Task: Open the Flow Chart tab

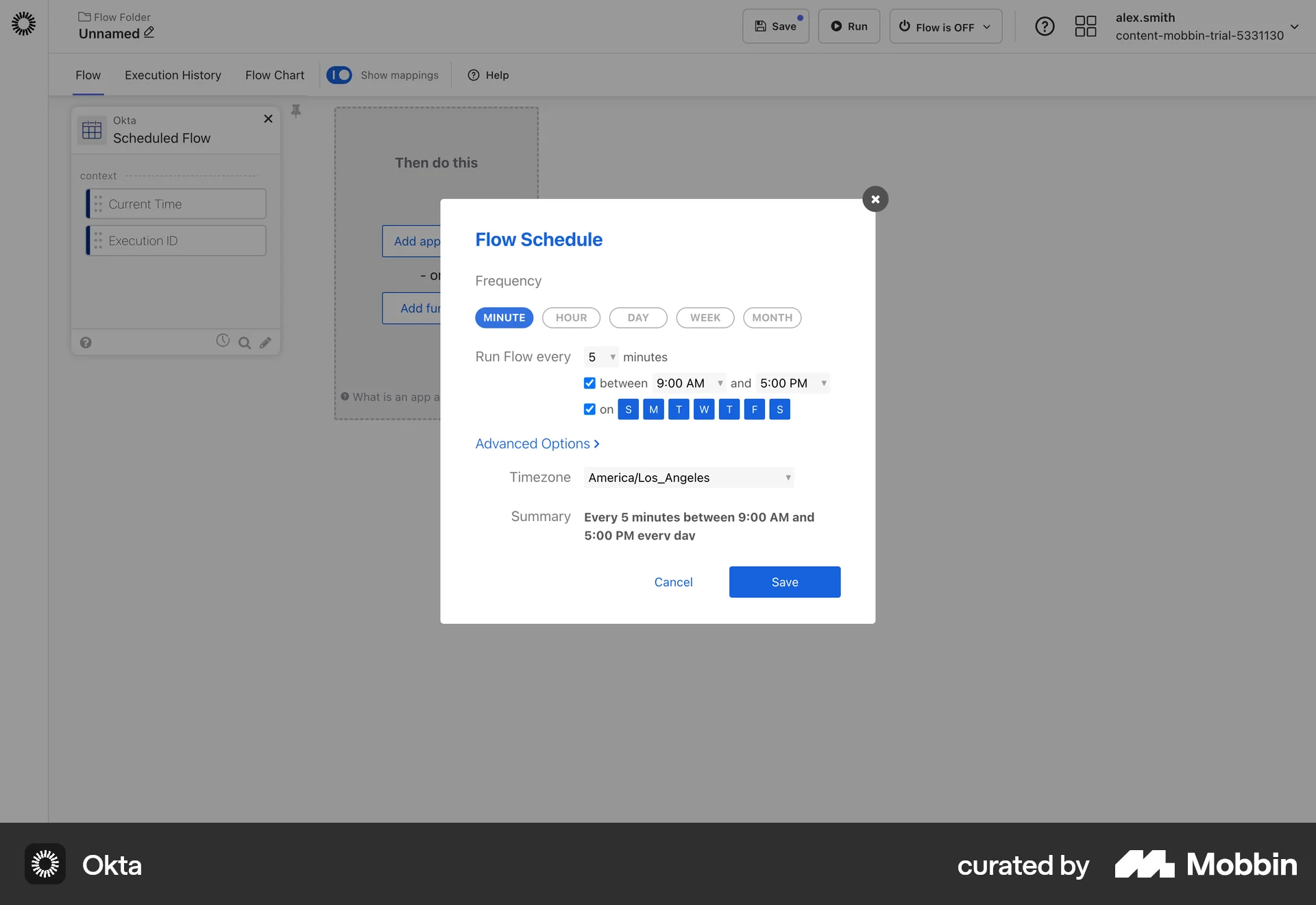Action: 274,75
